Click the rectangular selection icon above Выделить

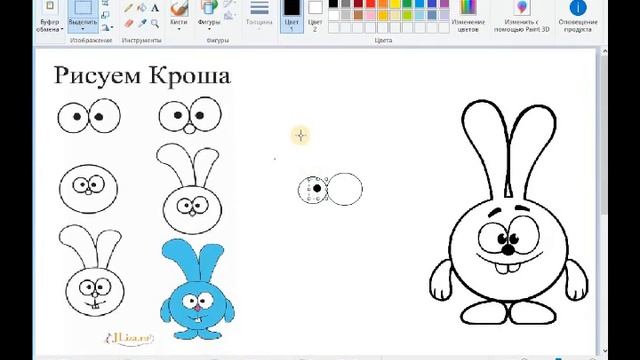83,8
